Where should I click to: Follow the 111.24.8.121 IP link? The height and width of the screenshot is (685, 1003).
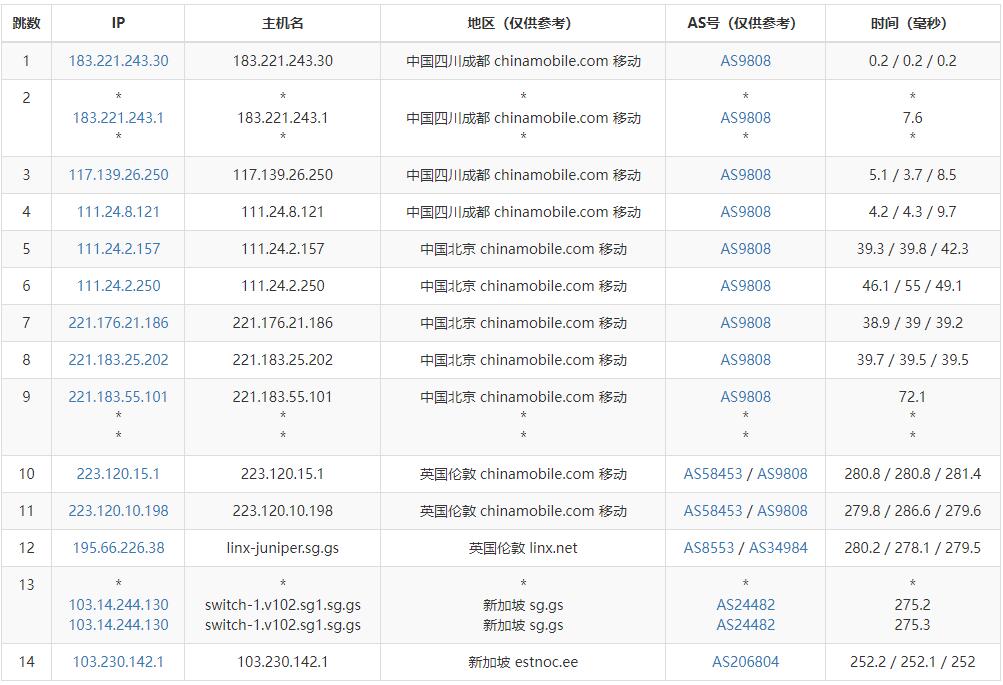(x=118, y=212)
